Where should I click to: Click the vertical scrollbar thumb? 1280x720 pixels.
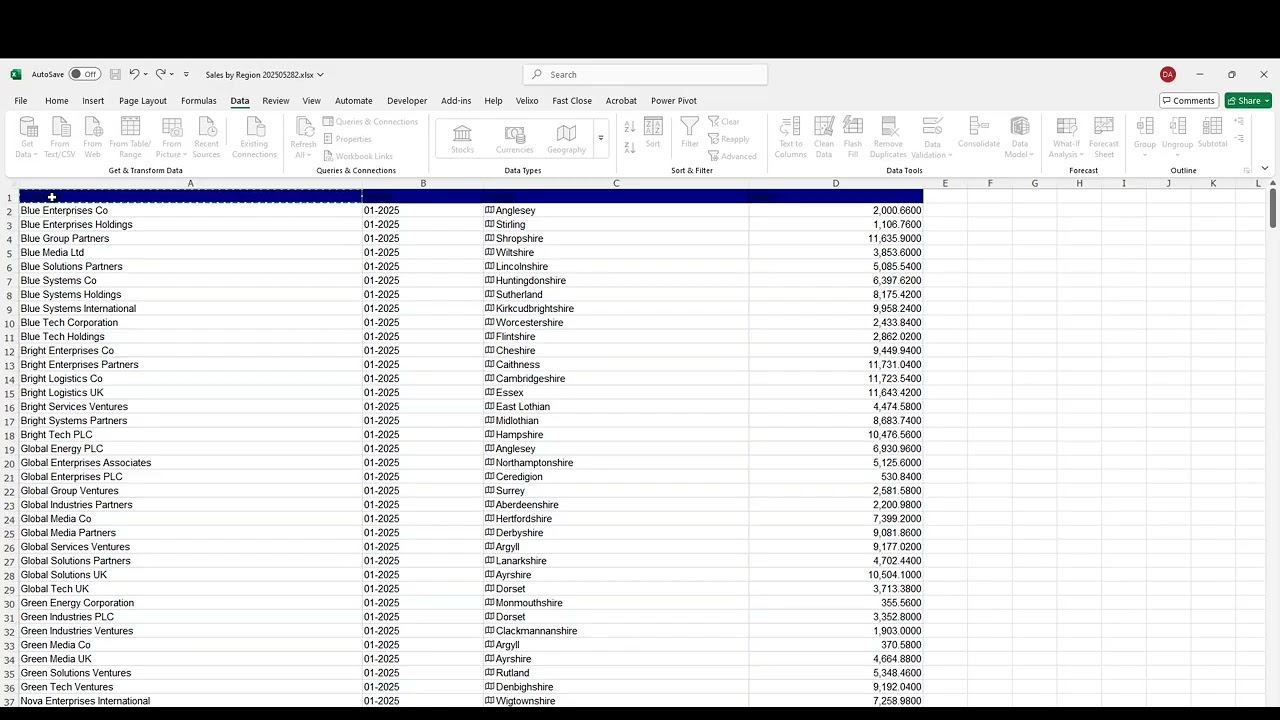click(1272, 208)
